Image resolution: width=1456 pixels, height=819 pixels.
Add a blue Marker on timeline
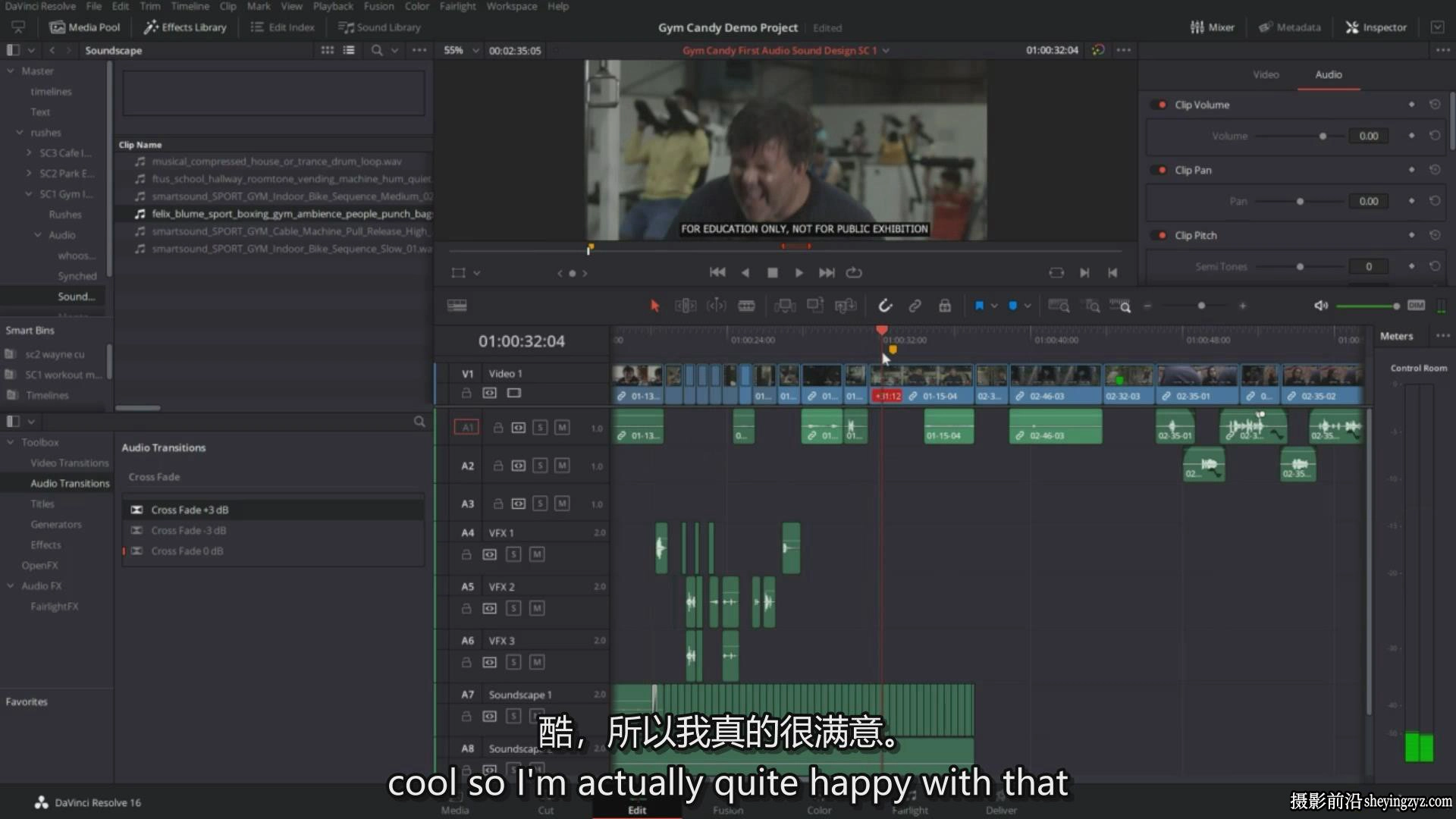point(1012,306)
